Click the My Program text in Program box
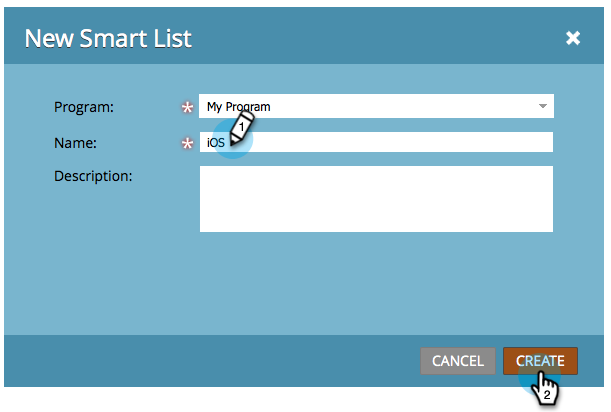The height and width of the screenshot is (412, 611). [x=238, y=106]
